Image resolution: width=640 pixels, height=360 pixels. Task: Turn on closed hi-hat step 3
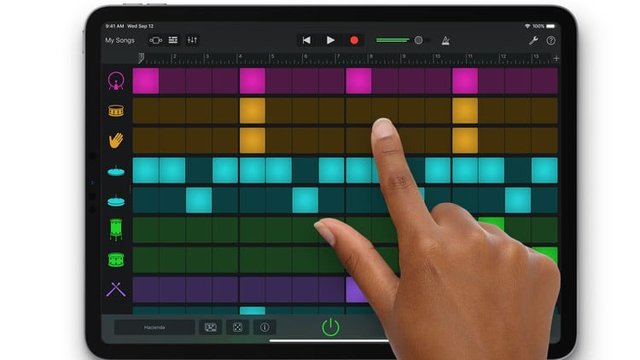[199, 170]
